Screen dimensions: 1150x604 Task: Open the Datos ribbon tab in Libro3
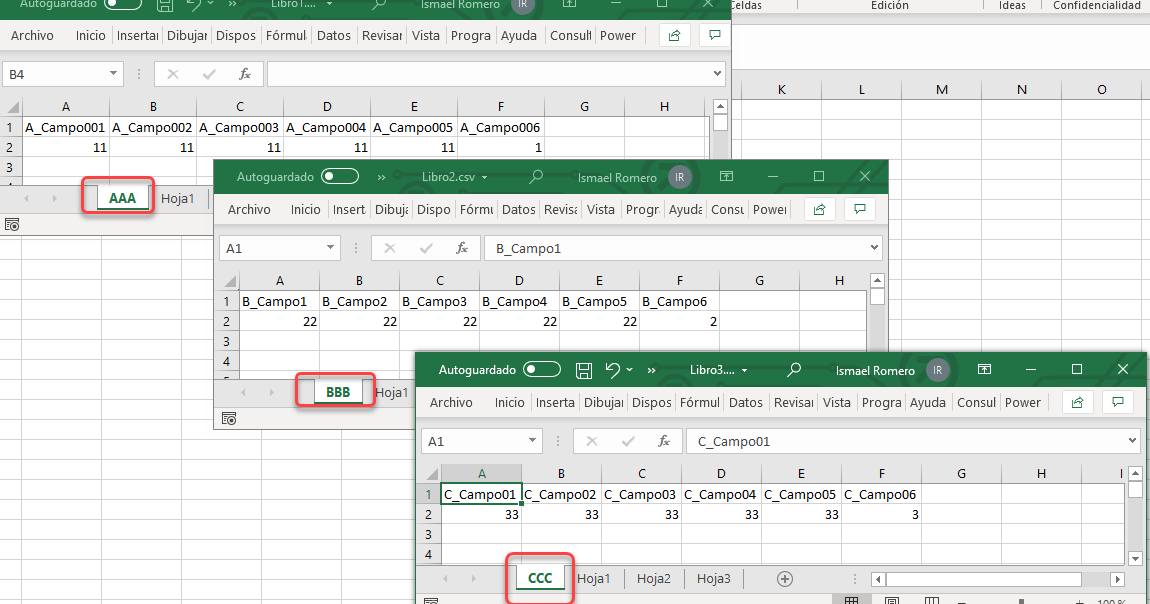(746, 401)
